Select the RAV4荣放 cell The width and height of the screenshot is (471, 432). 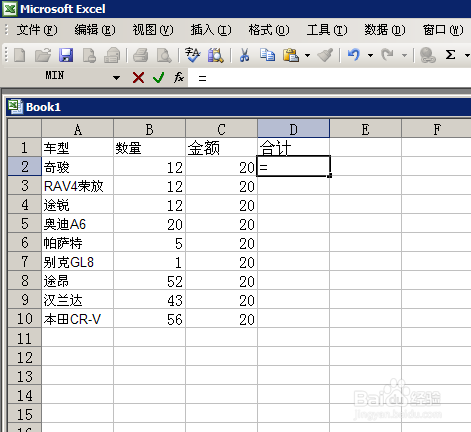click(77, 185)
